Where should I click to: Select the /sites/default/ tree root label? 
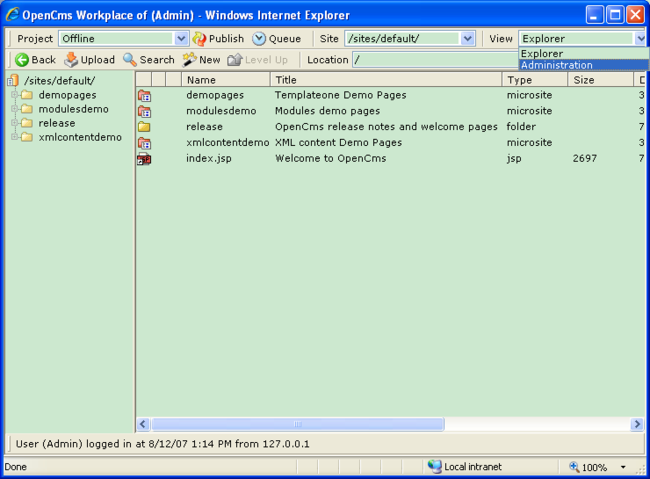click(59, 80)
